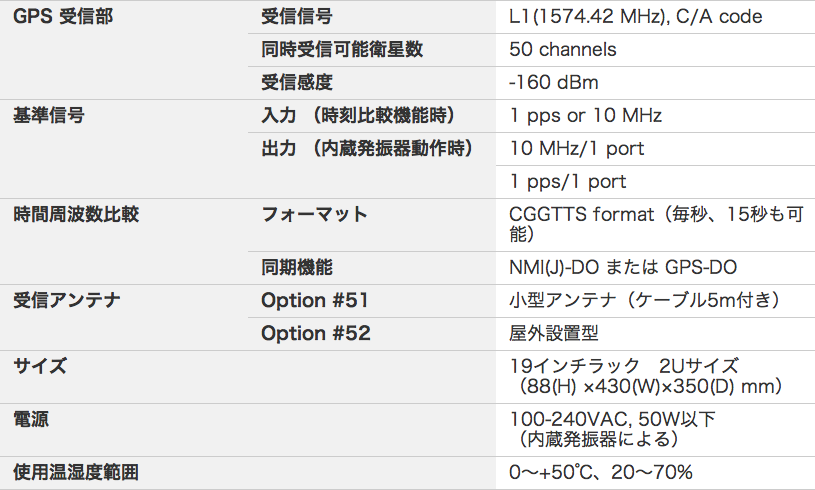Select the 50 channels value cell
Viewport: 815px width, 490px height.
pos(563,49)
